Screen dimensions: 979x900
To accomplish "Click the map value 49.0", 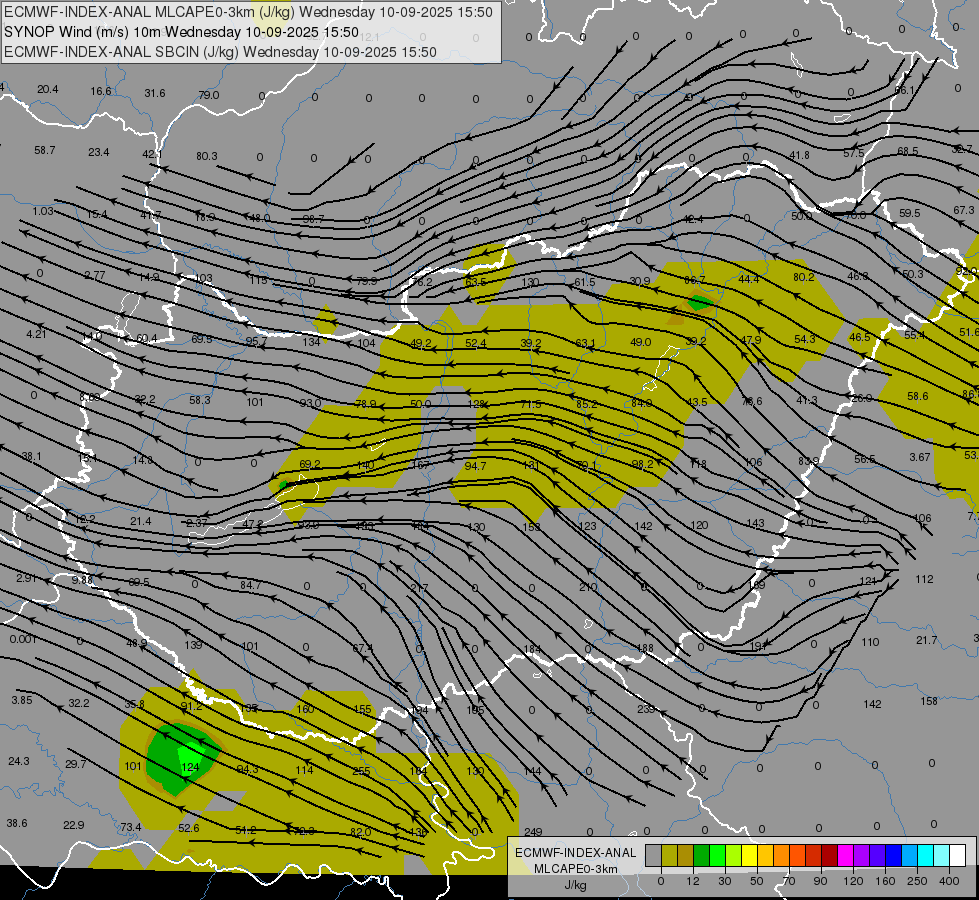I will (641, 342).
